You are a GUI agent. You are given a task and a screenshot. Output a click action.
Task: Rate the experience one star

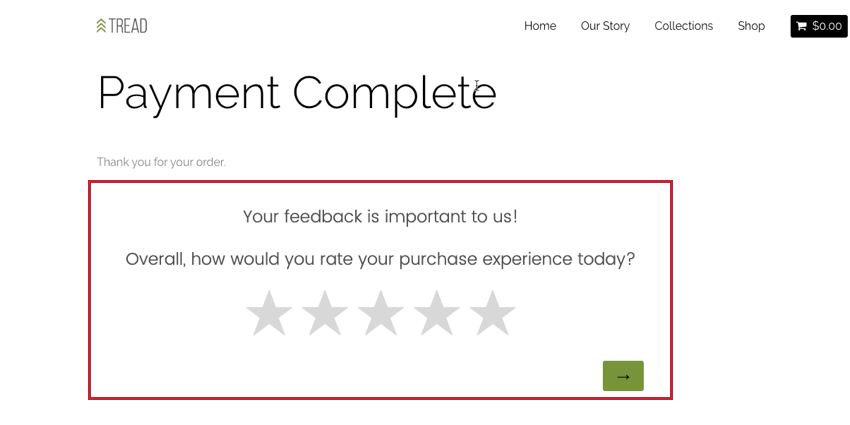tap(269, 313)
